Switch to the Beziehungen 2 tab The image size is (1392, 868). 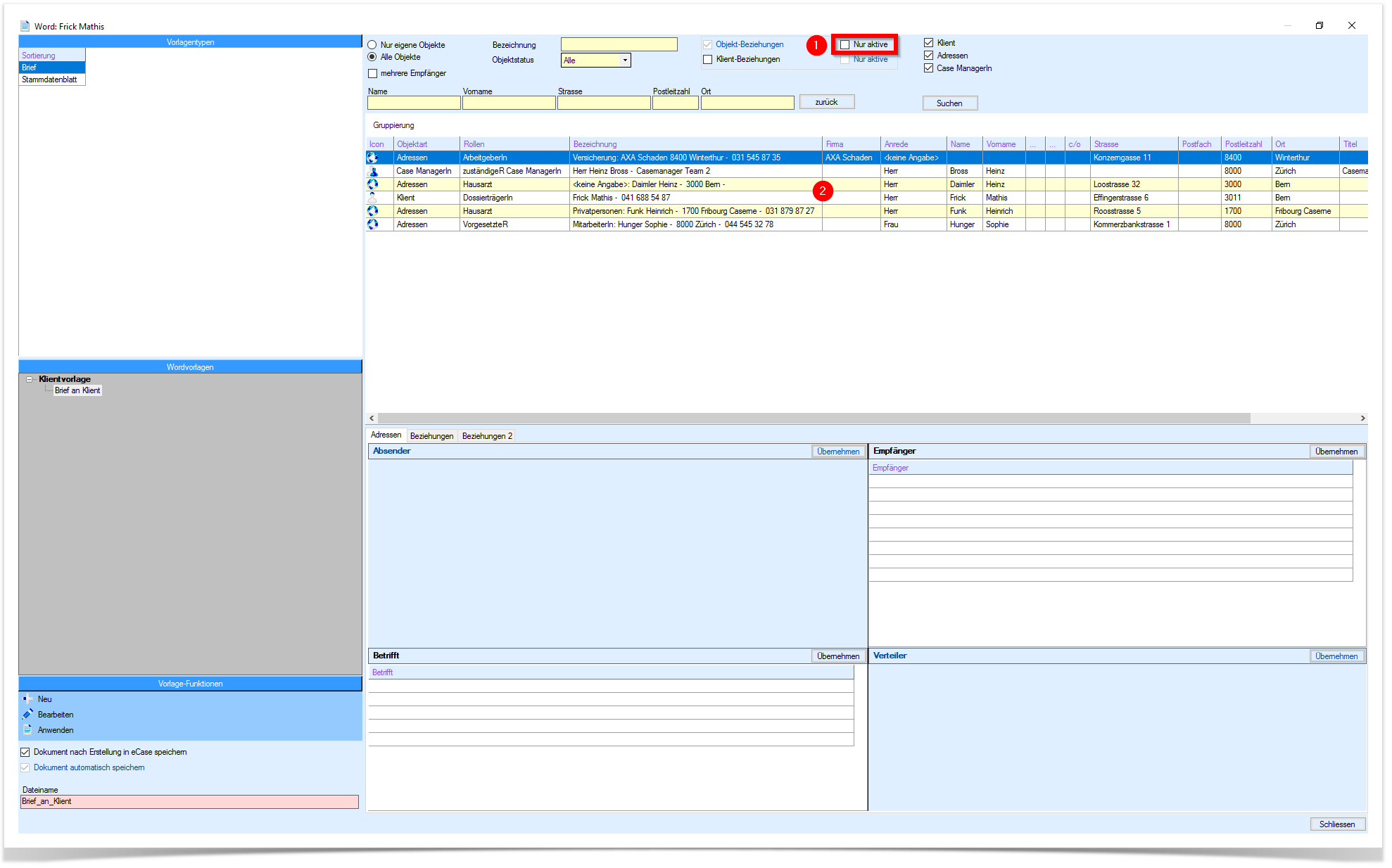coord(487,436)
